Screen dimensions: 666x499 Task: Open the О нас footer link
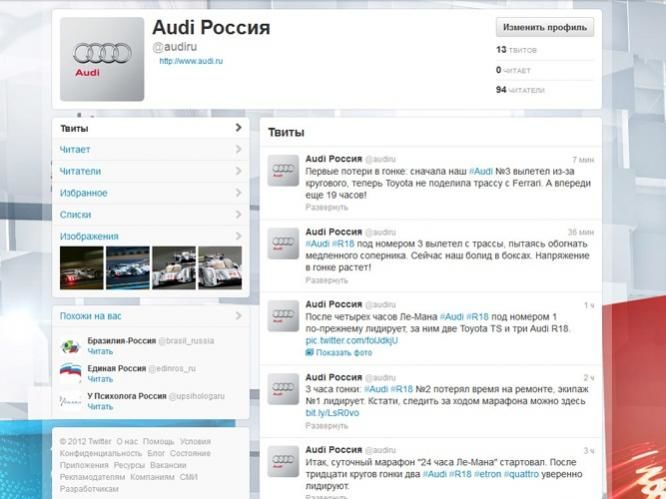click(x=127, y=442)
